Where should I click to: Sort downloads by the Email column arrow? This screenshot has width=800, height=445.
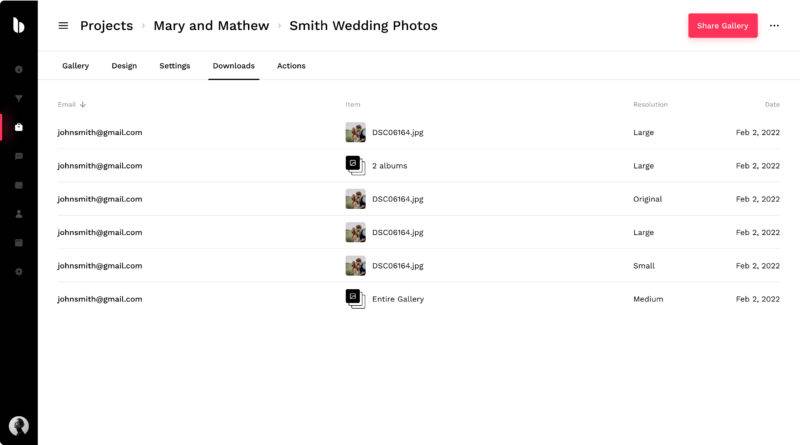(83, 105)
